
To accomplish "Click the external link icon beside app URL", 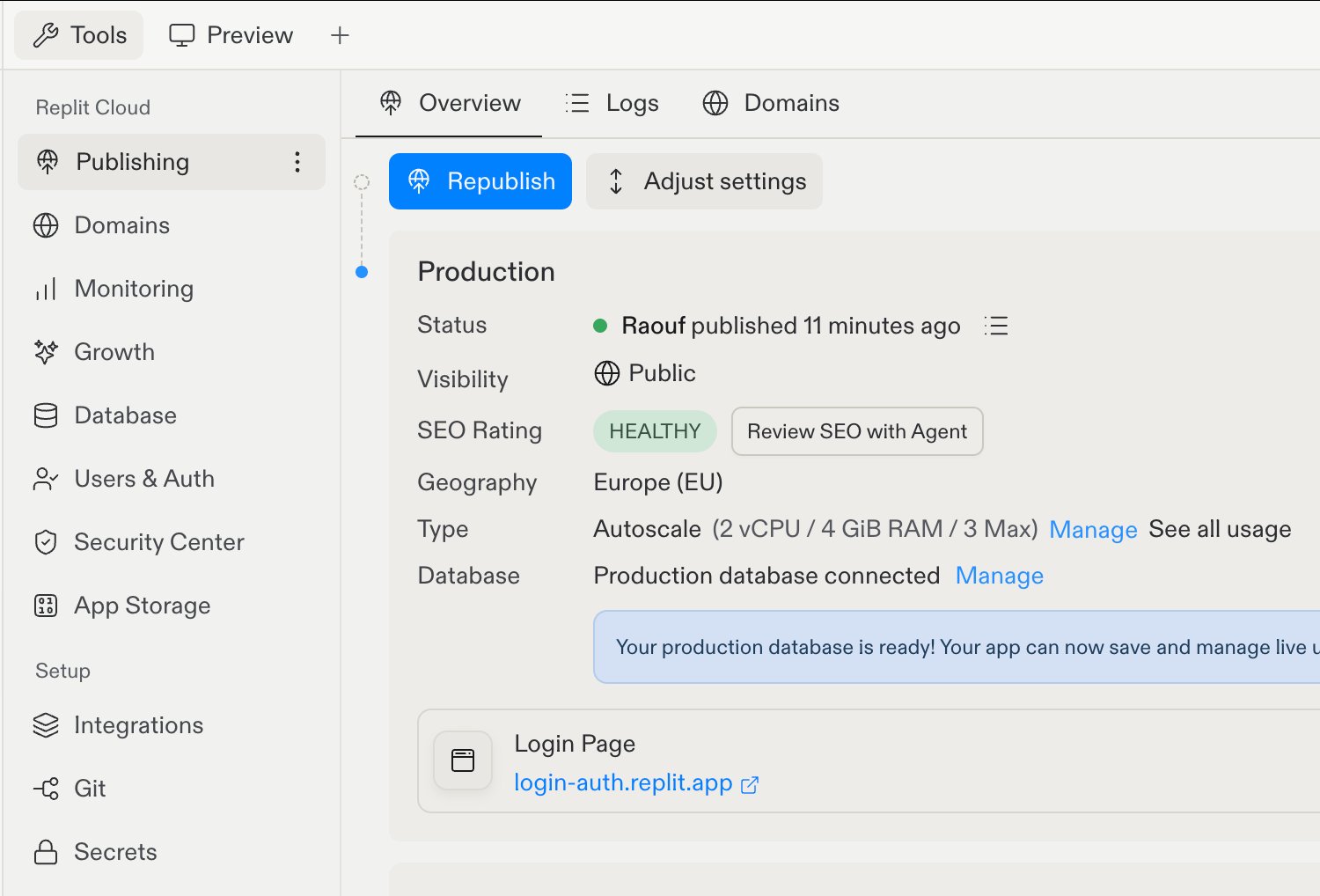I will [x=750, y=785].
